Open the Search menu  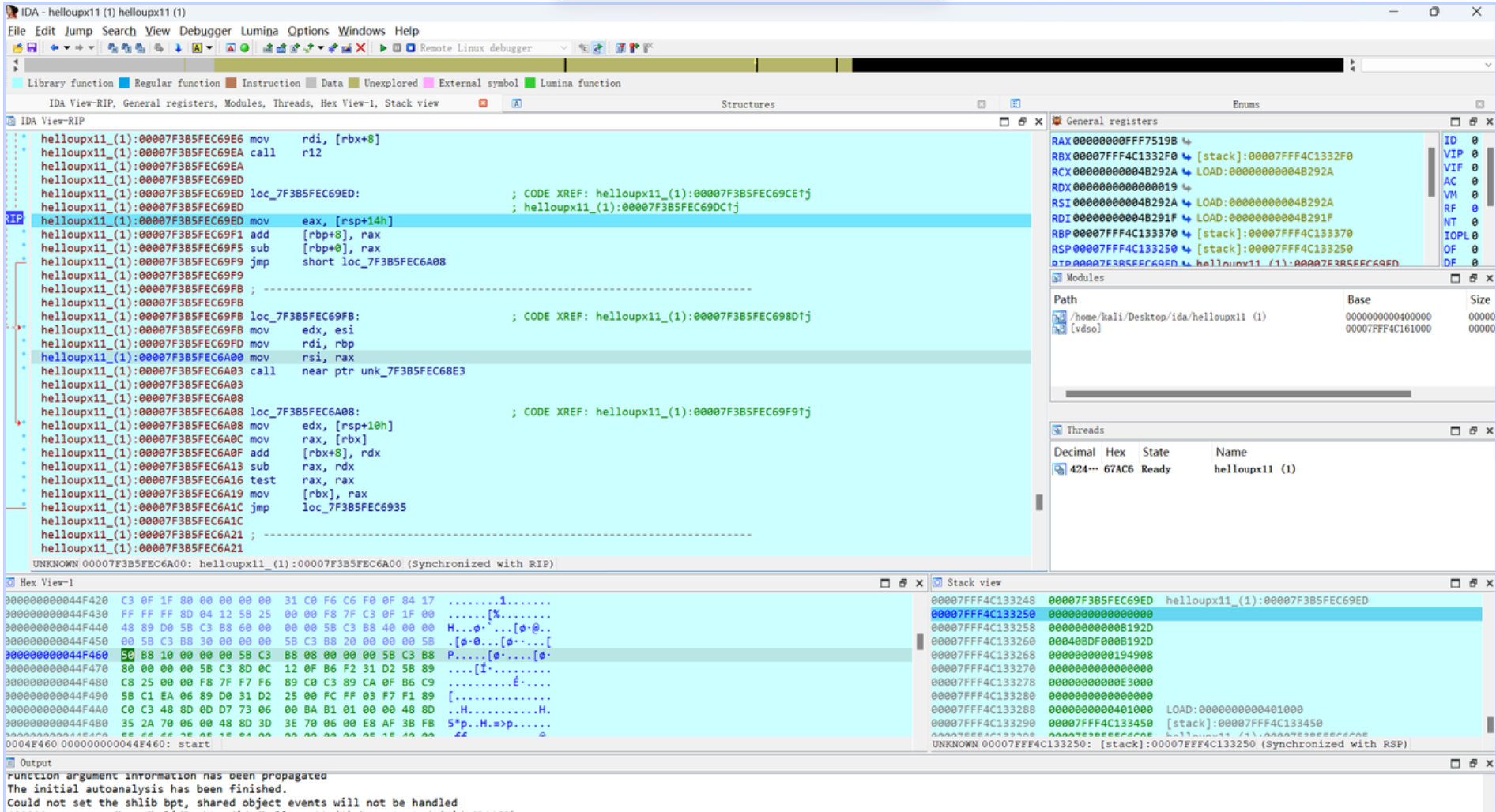(x=119, y=31)
